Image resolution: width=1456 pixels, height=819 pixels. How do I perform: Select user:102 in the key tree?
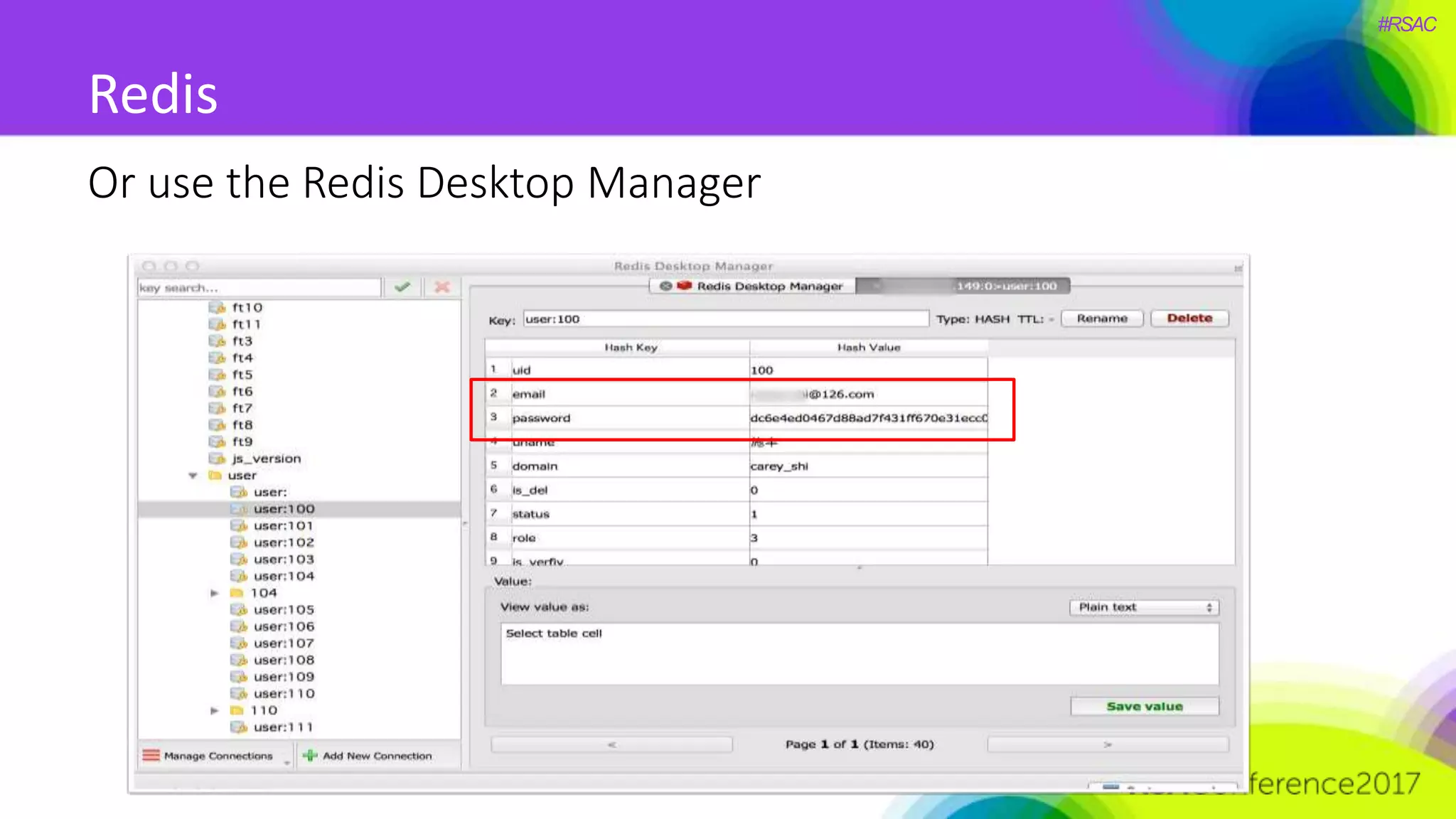(284, 542)
